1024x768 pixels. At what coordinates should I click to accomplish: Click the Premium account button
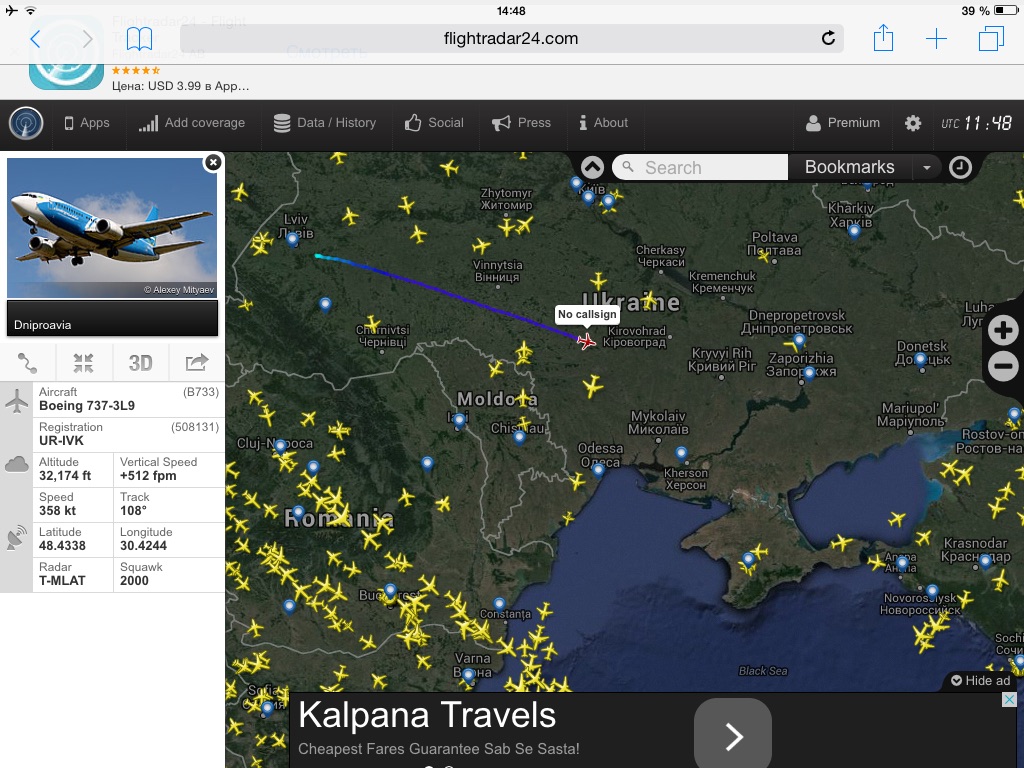(842, 123)
